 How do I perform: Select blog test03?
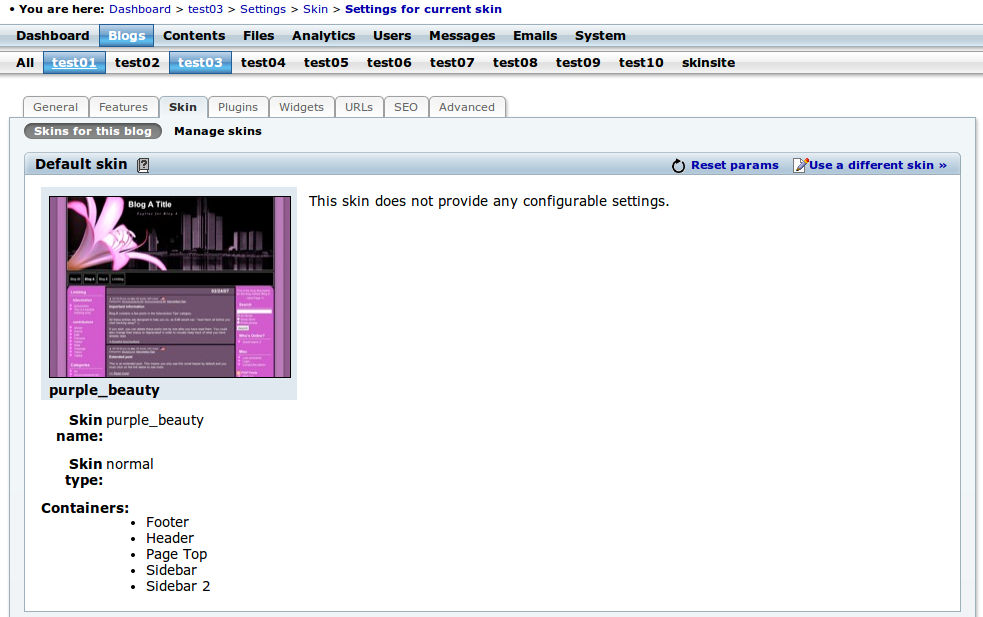[x=200, y=63]
